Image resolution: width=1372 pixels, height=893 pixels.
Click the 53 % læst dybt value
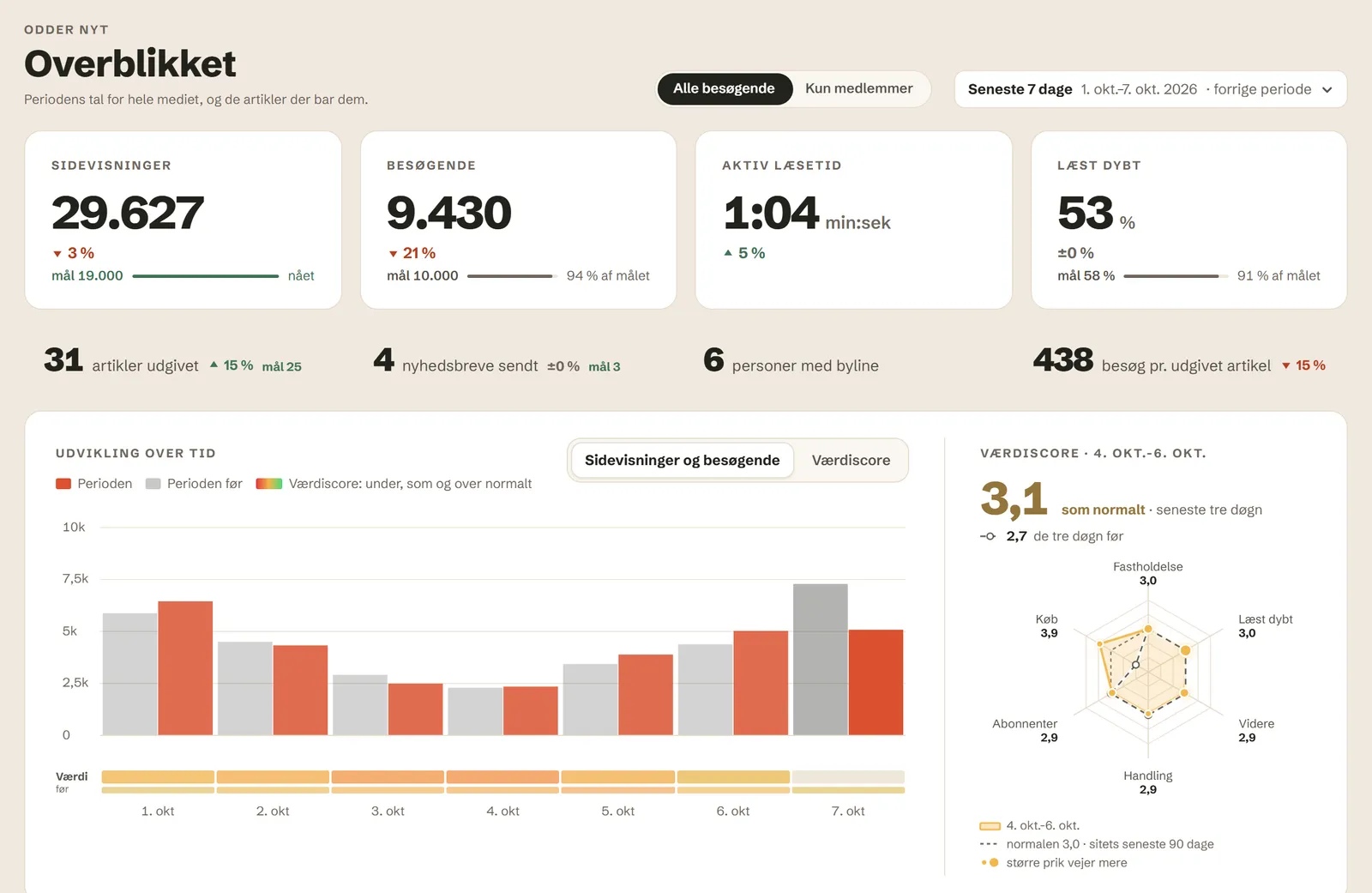pyautogui.click(x=1086, y=213)
